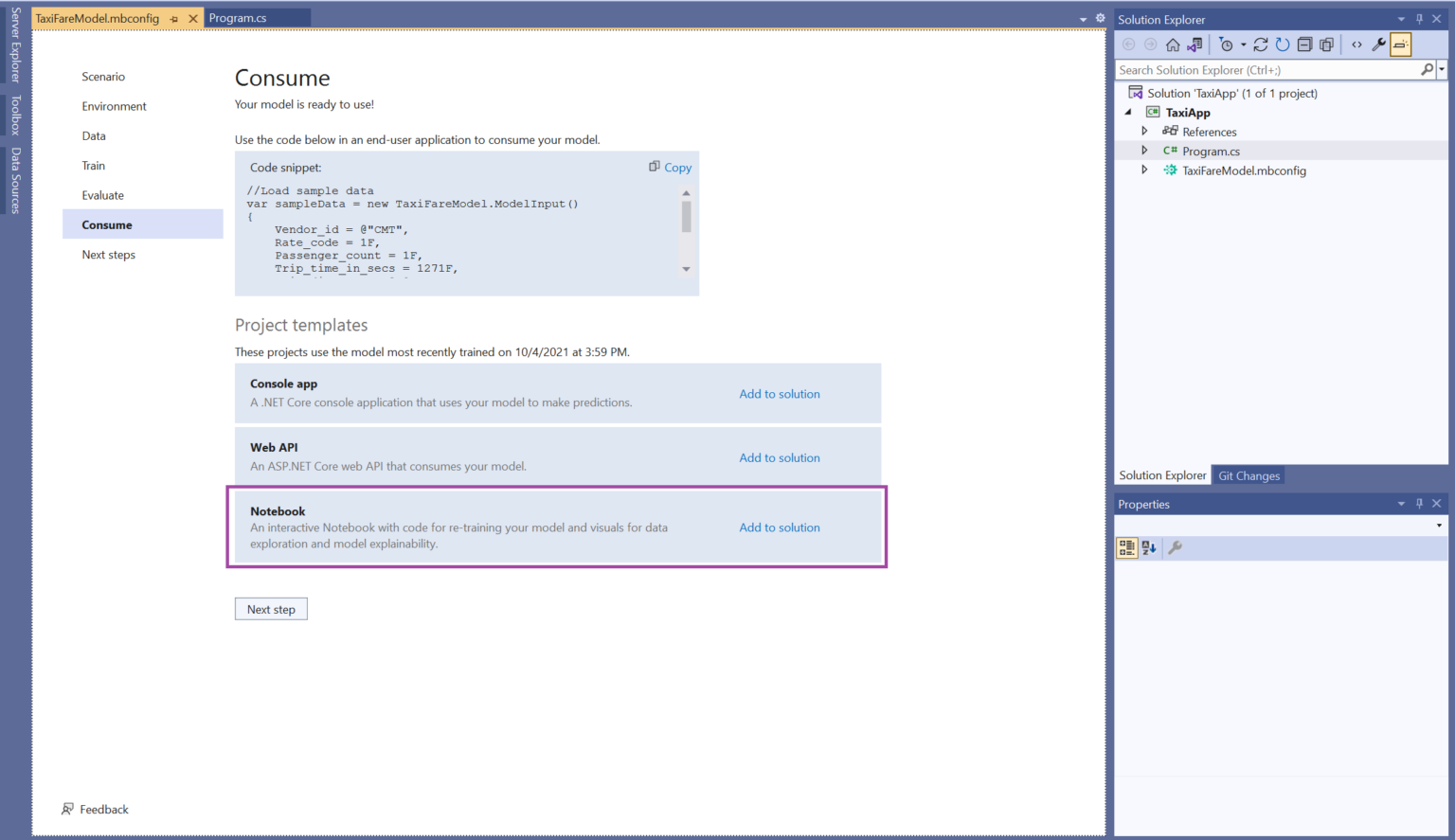Expand the References node under TaxiApp
Image resolution: width=1455 pixels, height=840 pixels.
[1144, 132]
